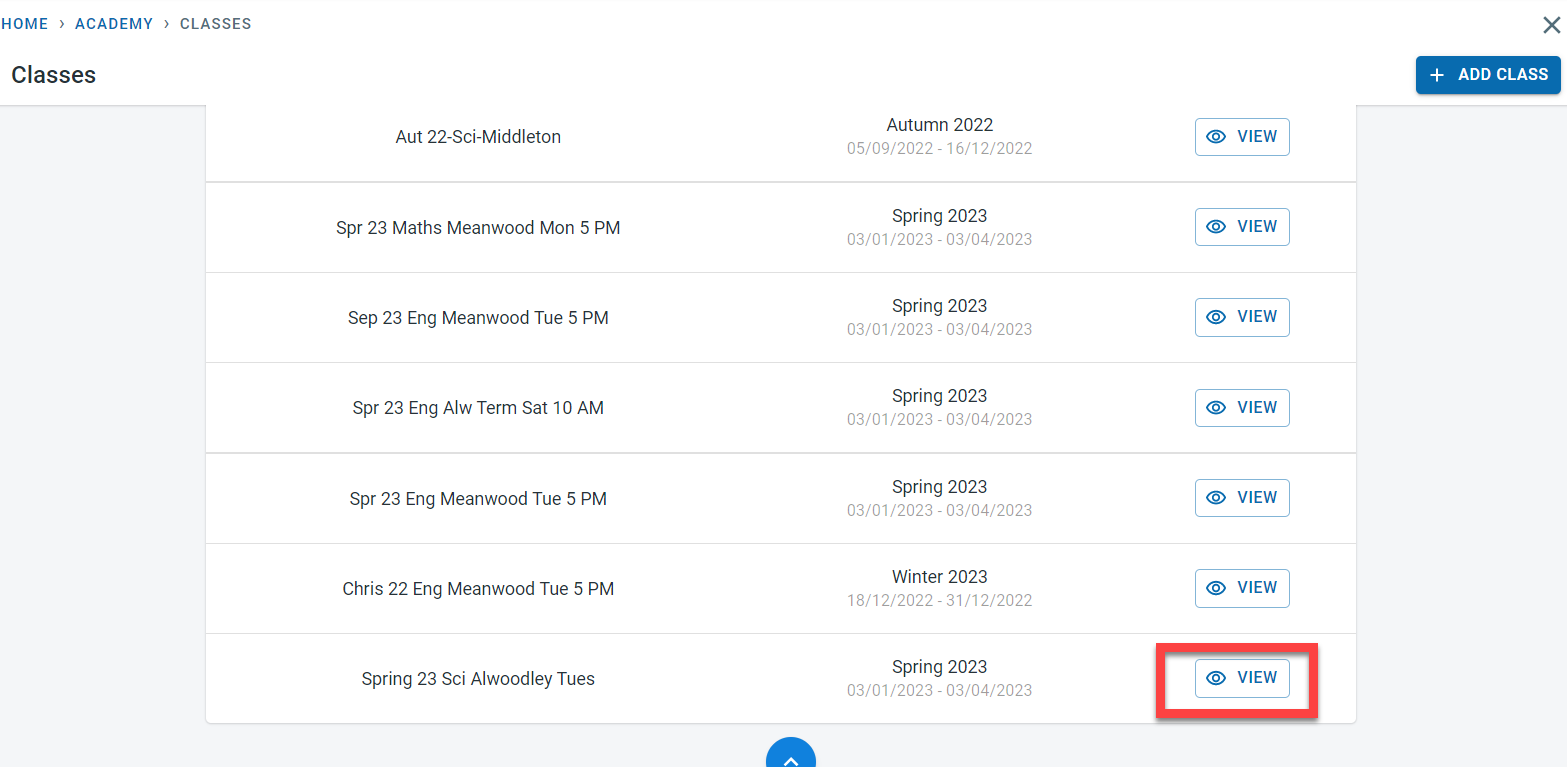Eye icon for Spr 23 Eng Meanwood Tue

[x=1216, y=498]
